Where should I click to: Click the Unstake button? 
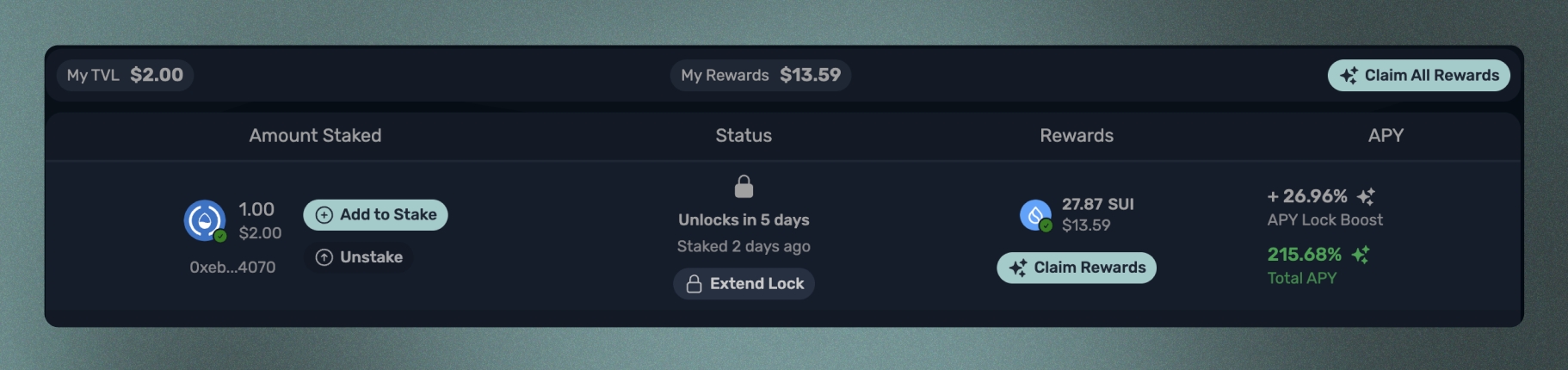[x=359, y=257]
